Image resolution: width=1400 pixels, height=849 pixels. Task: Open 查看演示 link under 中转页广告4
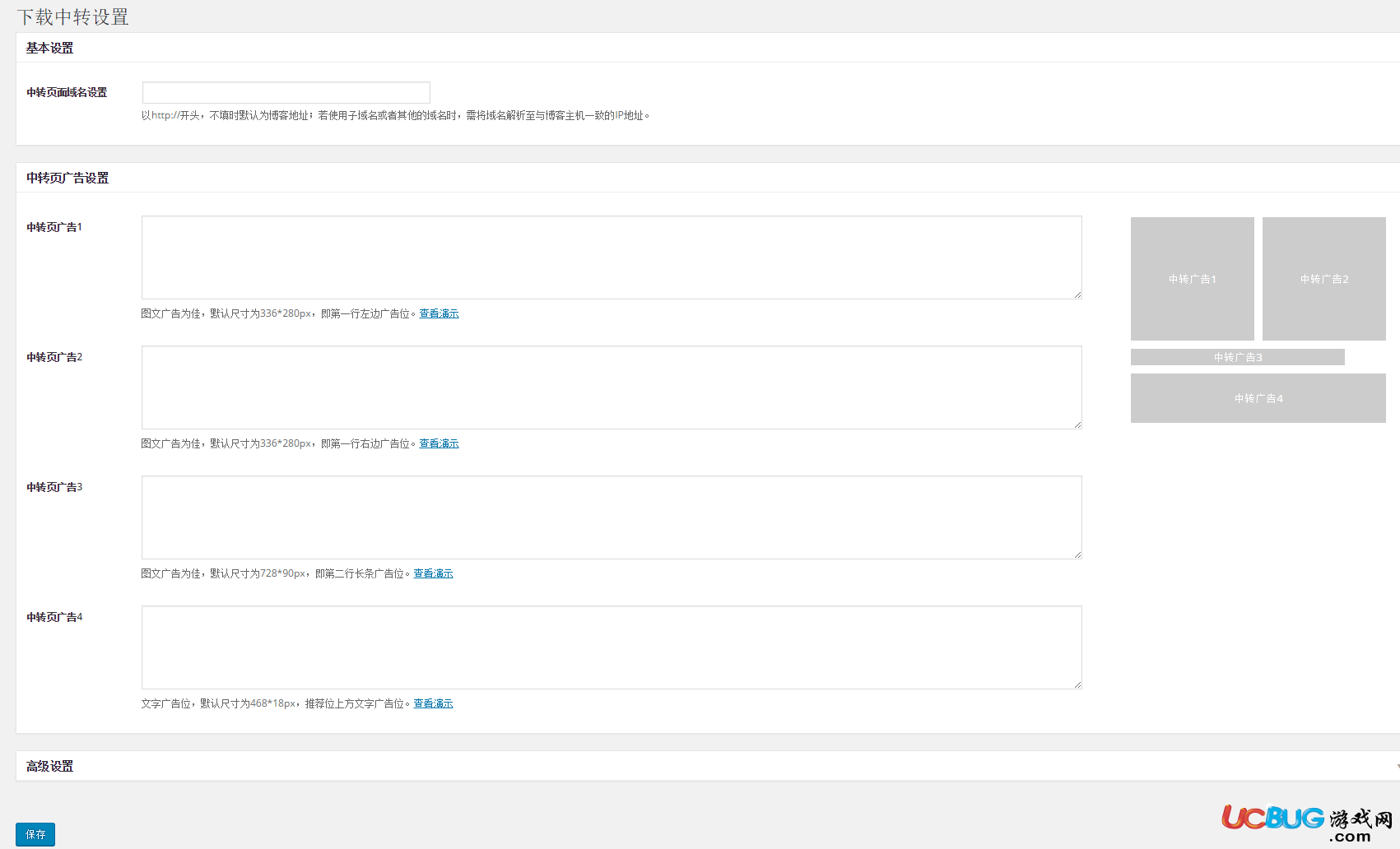click(433, 703)
